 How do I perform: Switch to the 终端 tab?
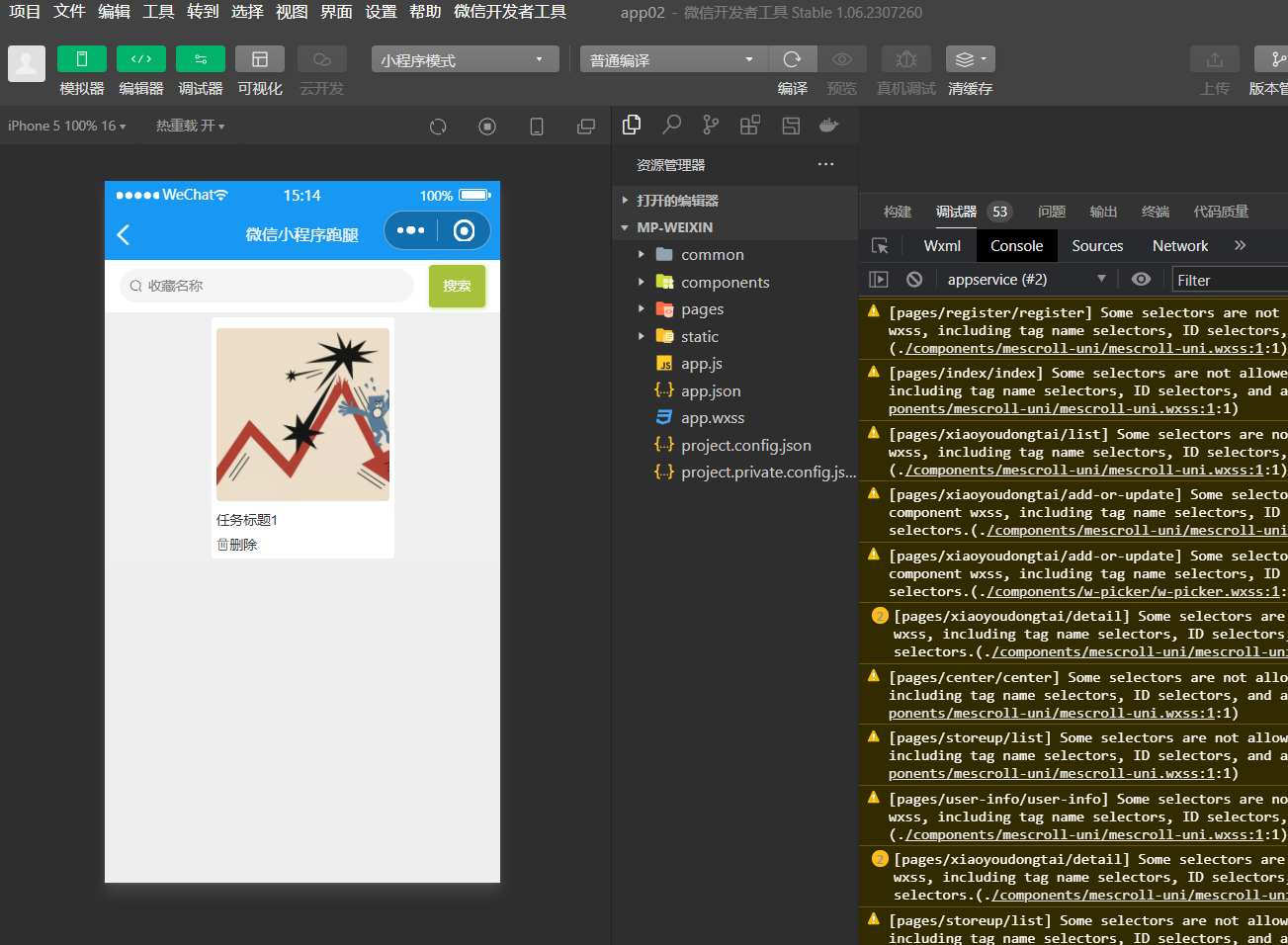[1156, 212]
